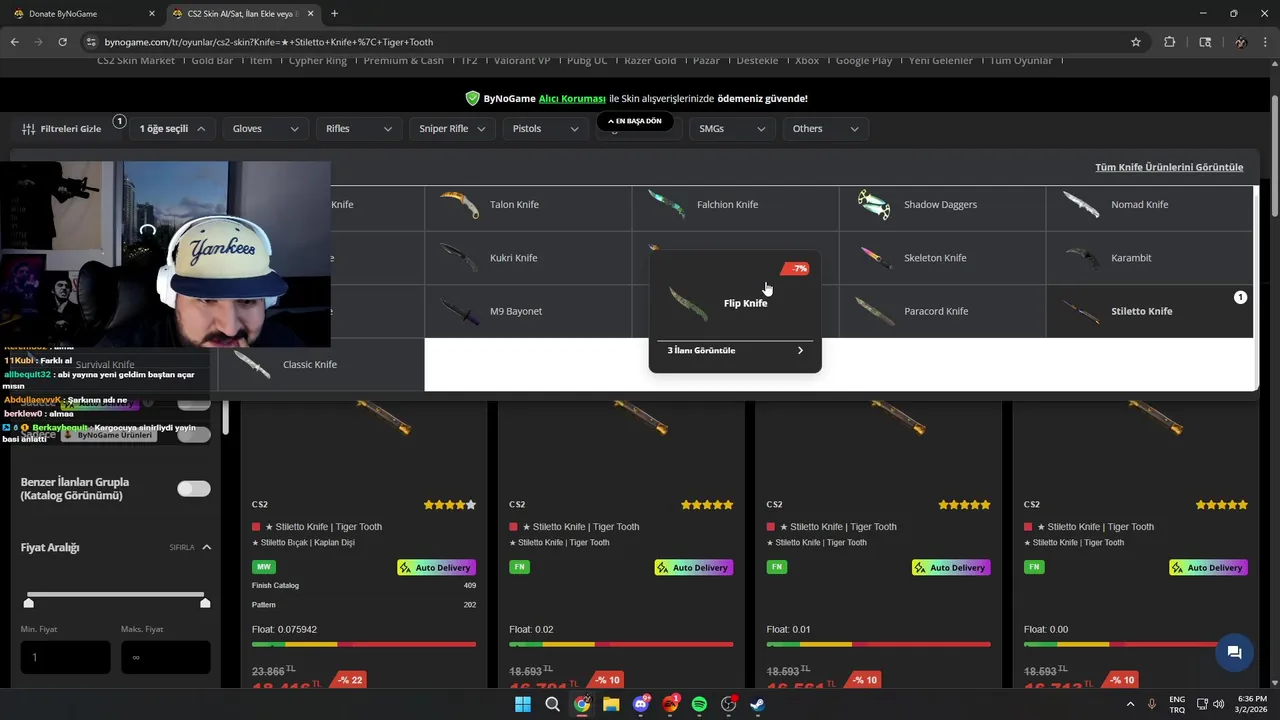Open Windows taskbar search

click(x=552, y=704)
